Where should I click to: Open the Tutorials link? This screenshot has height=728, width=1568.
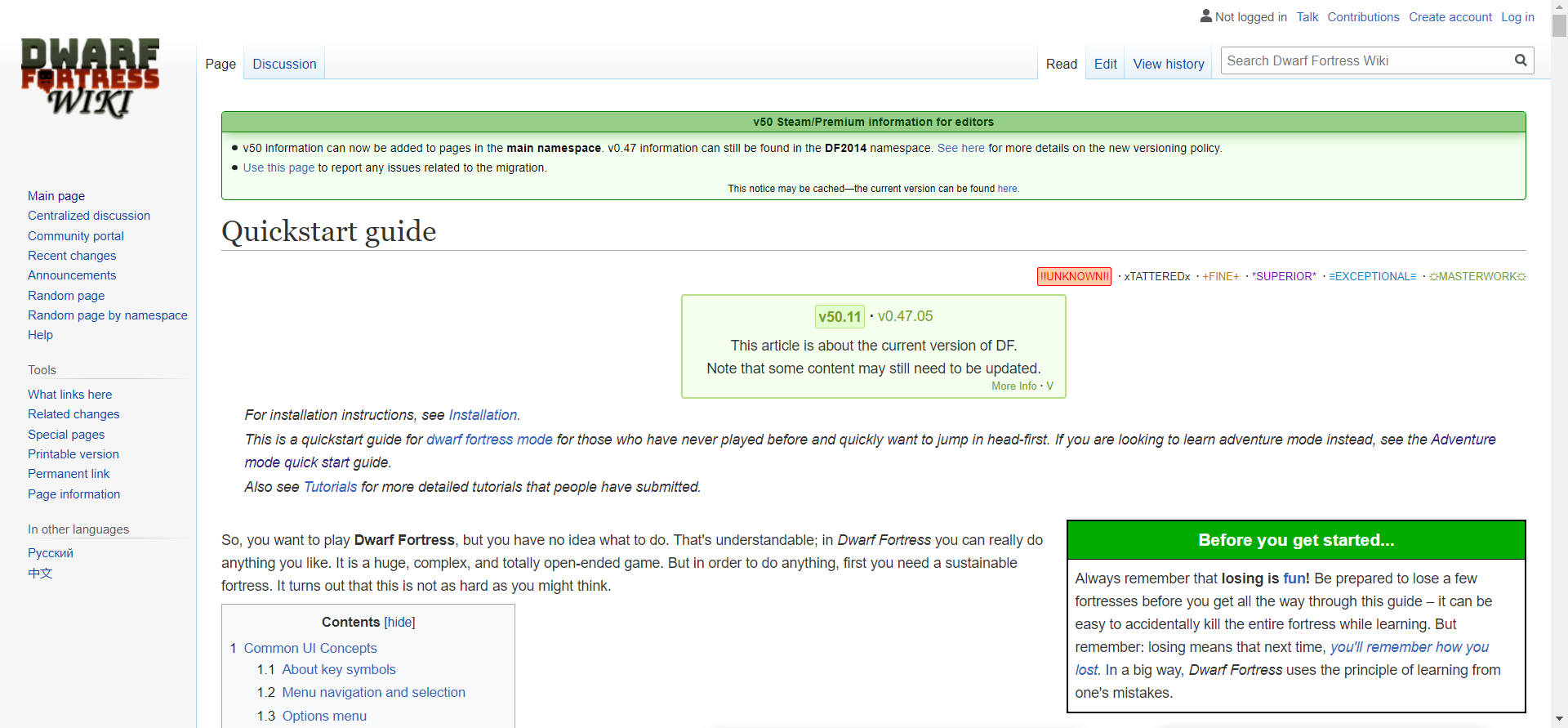pos(330,487)
